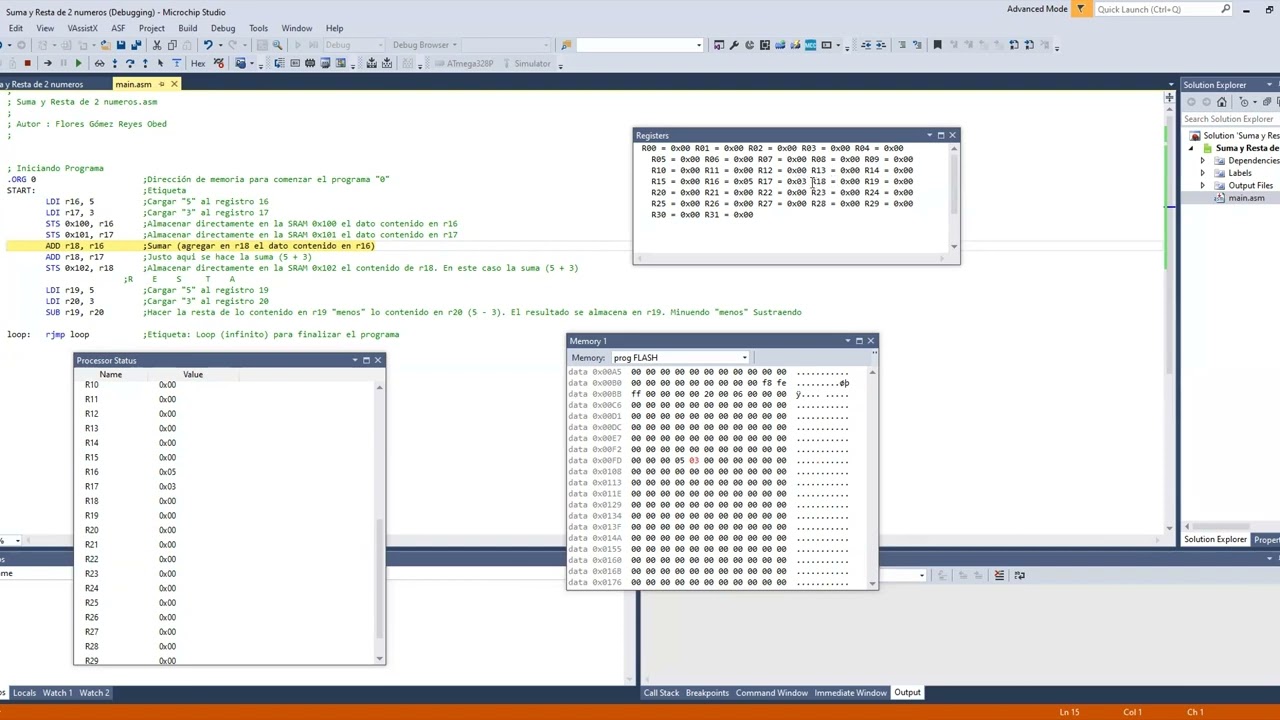Open Registers window options dropdown arrow
Screen dimensions: 1280x720
click(x=929, y=135)
